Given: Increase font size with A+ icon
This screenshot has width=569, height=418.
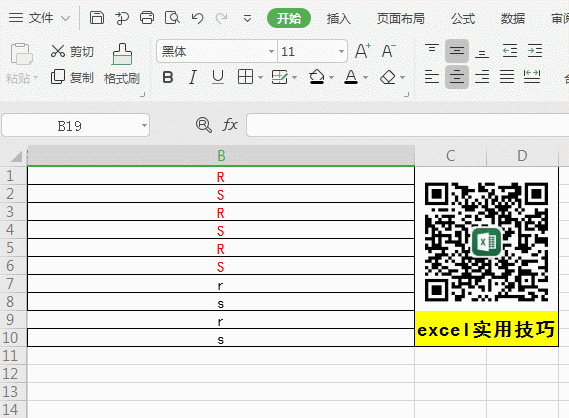Looking at the screenshot, I should pos(363,51).
